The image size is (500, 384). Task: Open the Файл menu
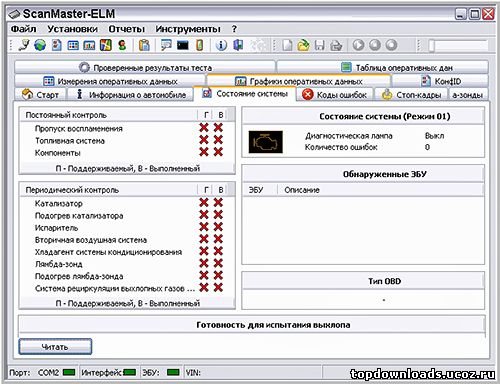point(23,29)
